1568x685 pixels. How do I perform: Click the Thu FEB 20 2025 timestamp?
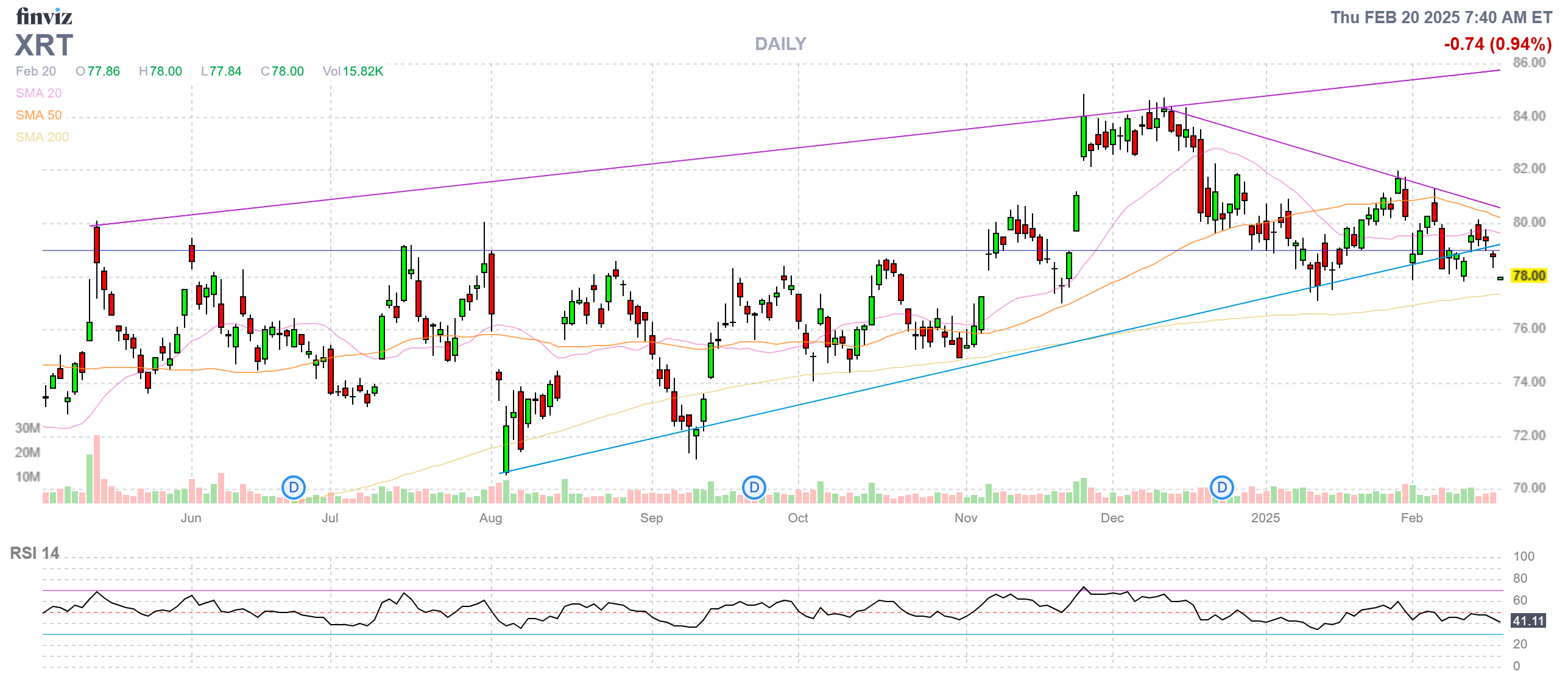click(1441, 18)
